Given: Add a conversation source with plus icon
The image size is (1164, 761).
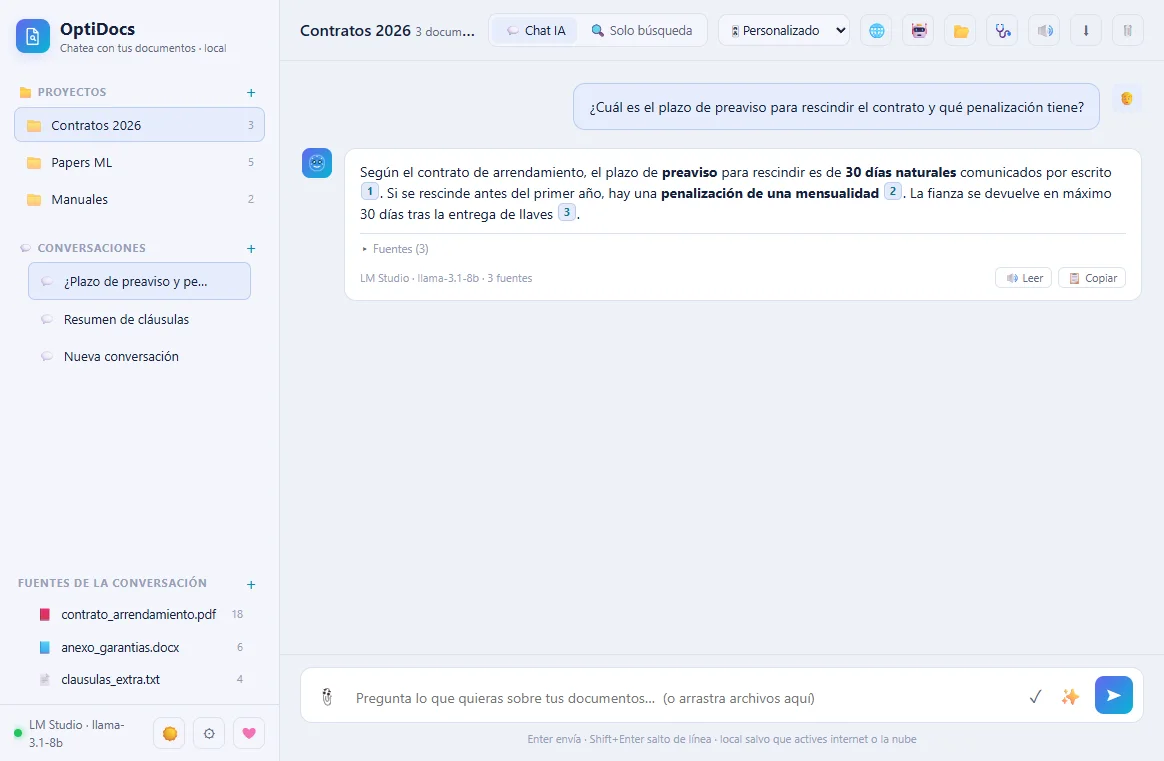Looking at the screenshot, I should click(251, 585).
